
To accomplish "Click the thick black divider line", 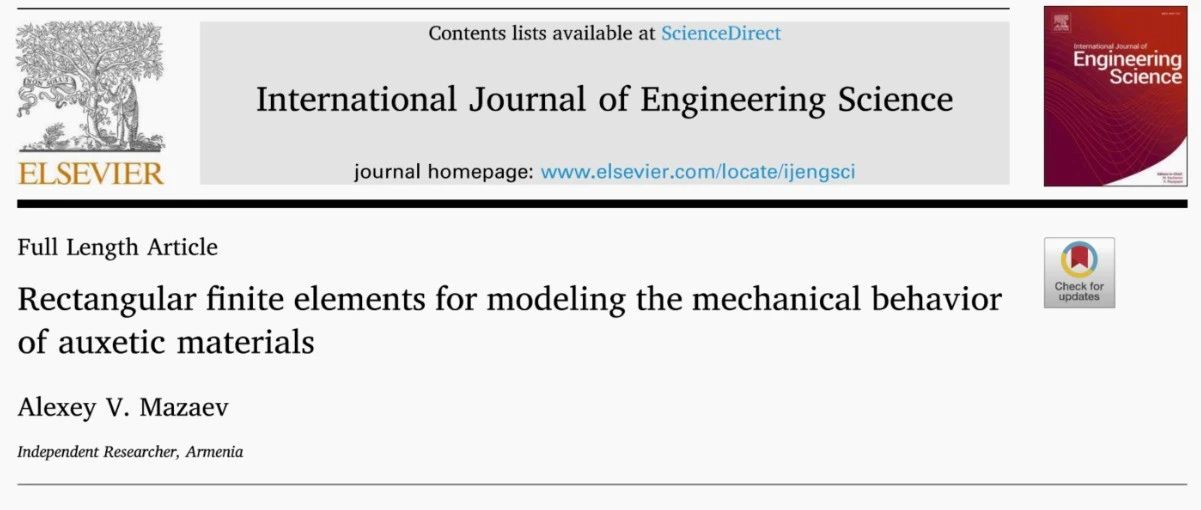I will pyautogui.click(x=601, y=204).
